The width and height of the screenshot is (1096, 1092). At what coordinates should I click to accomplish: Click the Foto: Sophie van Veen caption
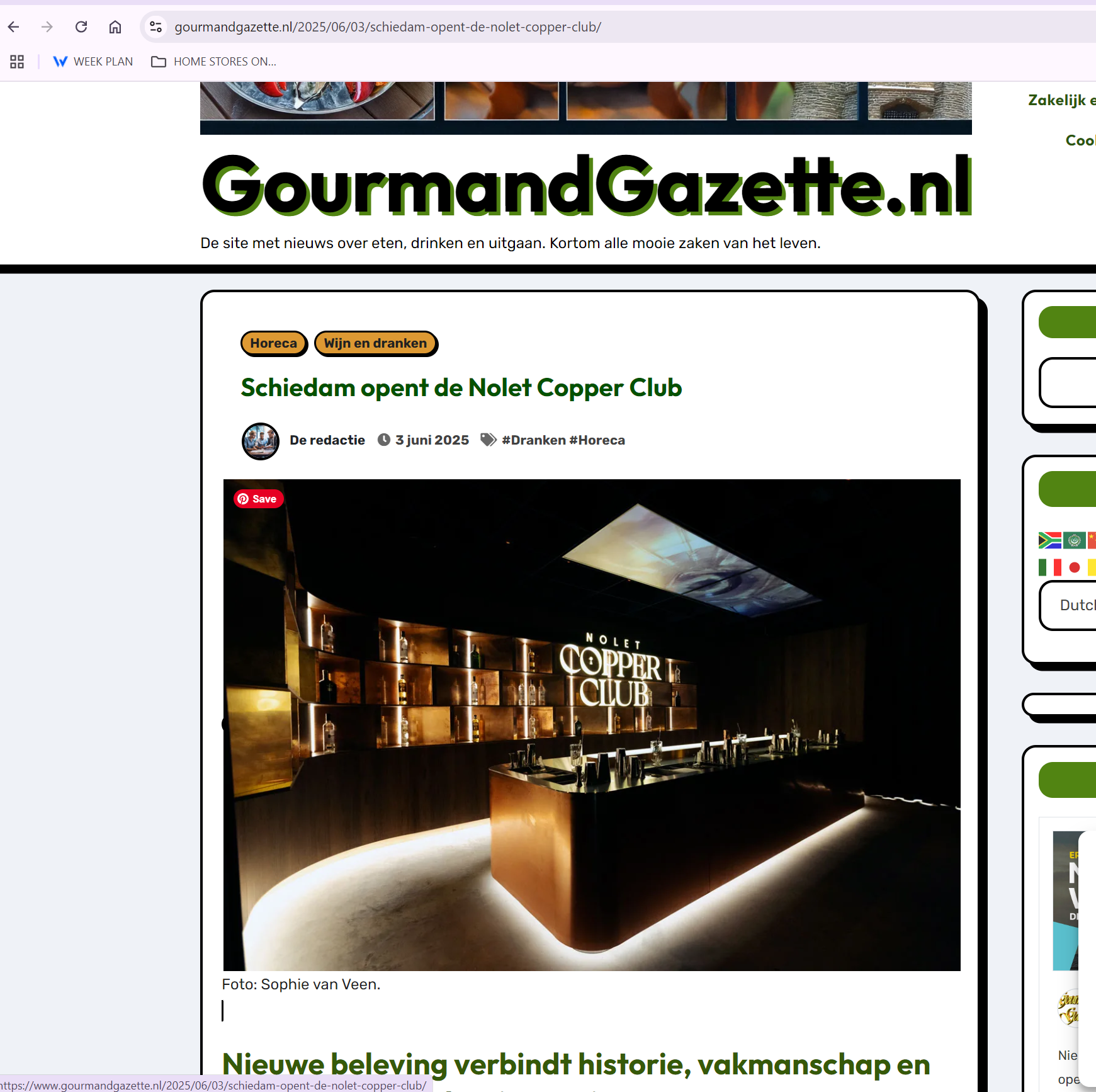[301, 984]
